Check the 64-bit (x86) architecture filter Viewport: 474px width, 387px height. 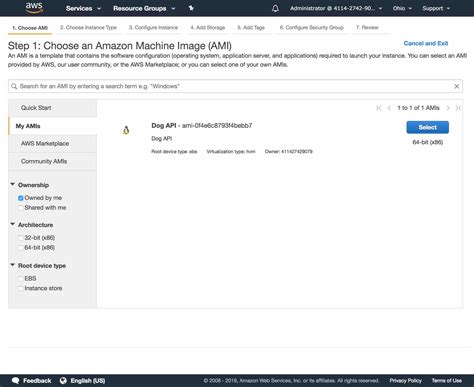tap(21, 248)
